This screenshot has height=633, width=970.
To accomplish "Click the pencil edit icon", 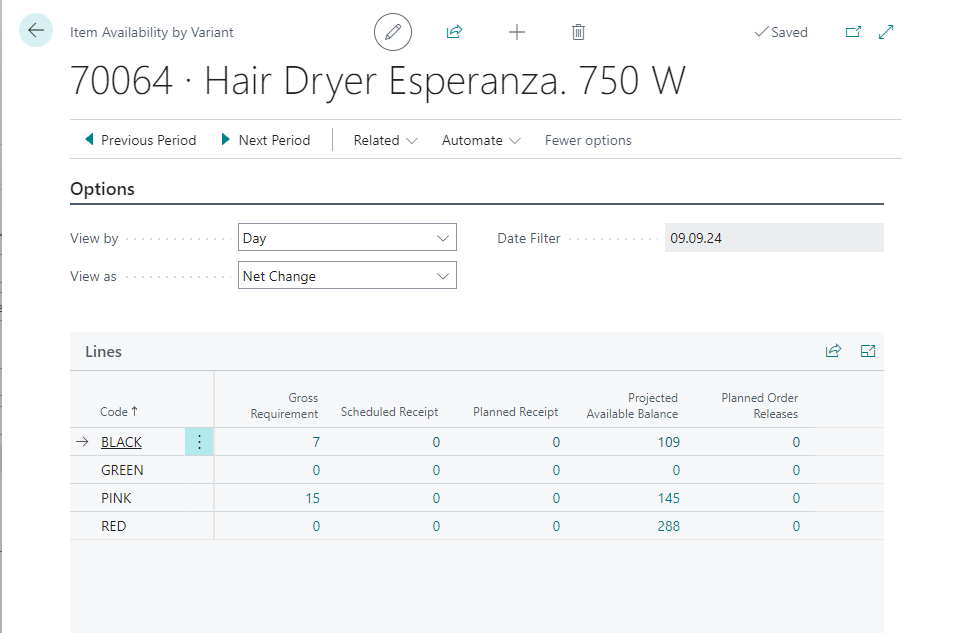I will [393, 32].
